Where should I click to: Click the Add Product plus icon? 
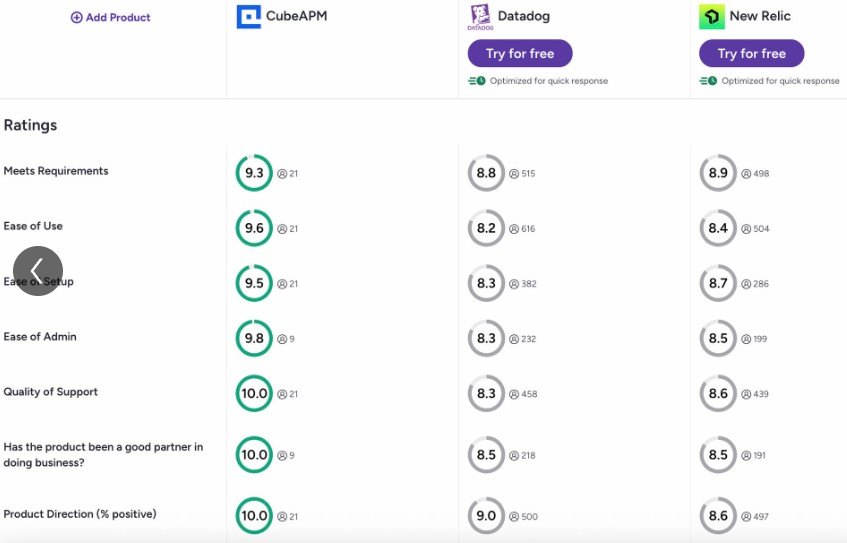pyautogui.click(x=76, y=17)
